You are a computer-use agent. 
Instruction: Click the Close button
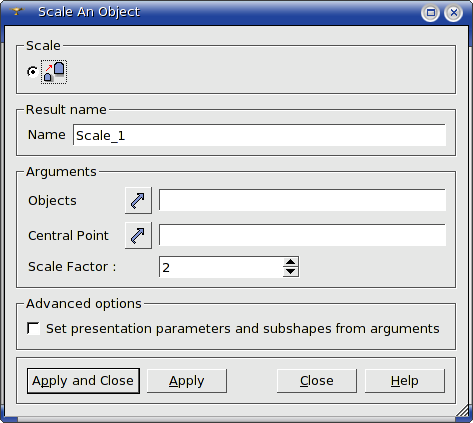point(317,381)
